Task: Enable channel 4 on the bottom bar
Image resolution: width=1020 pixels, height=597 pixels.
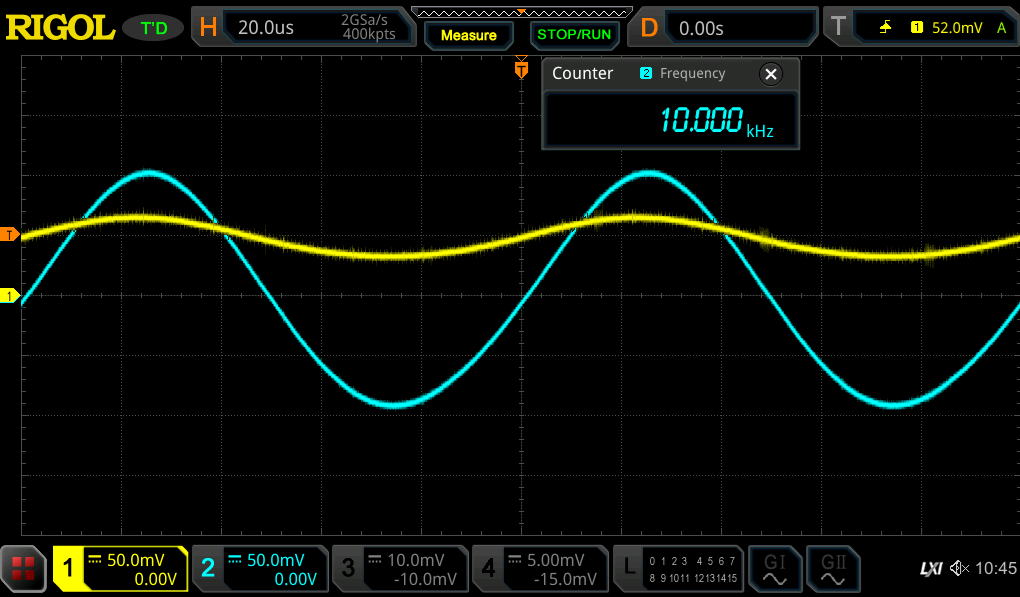Action: pos(488,568)
